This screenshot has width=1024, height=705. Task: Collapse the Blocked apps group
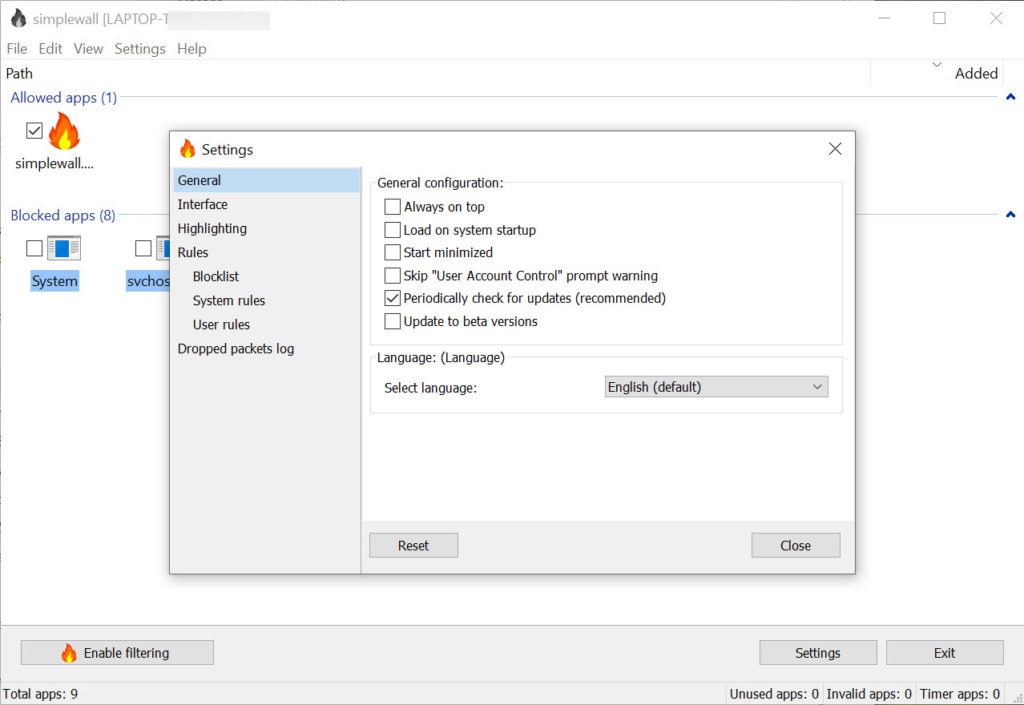(x=1010, y=215)
